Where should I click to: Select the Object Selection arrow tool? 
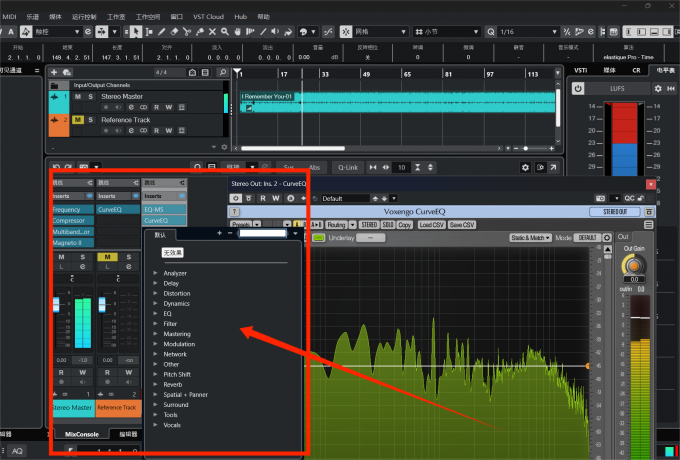pos(136,32)
